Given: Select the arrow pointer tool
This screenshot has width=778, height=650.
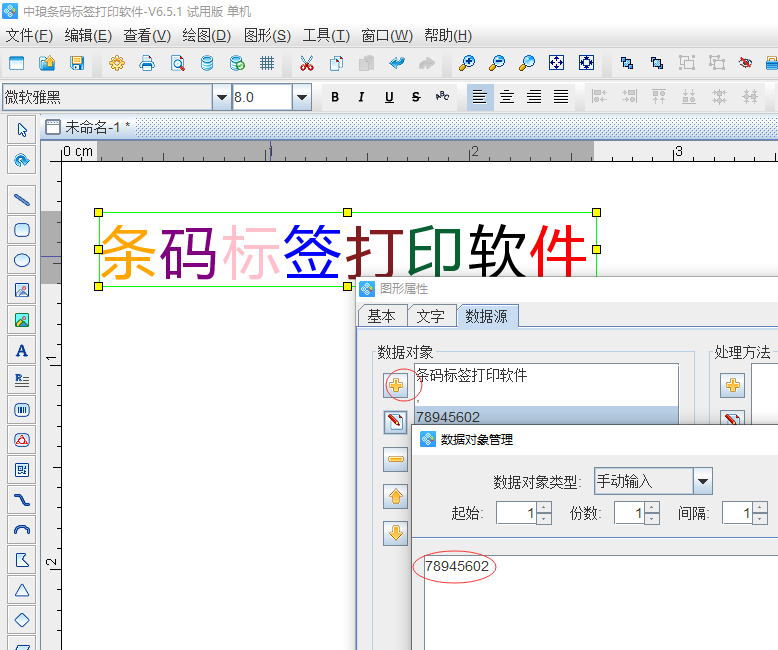Looking at the screenshot, I should pyautogui.click(x=22, y=130).
